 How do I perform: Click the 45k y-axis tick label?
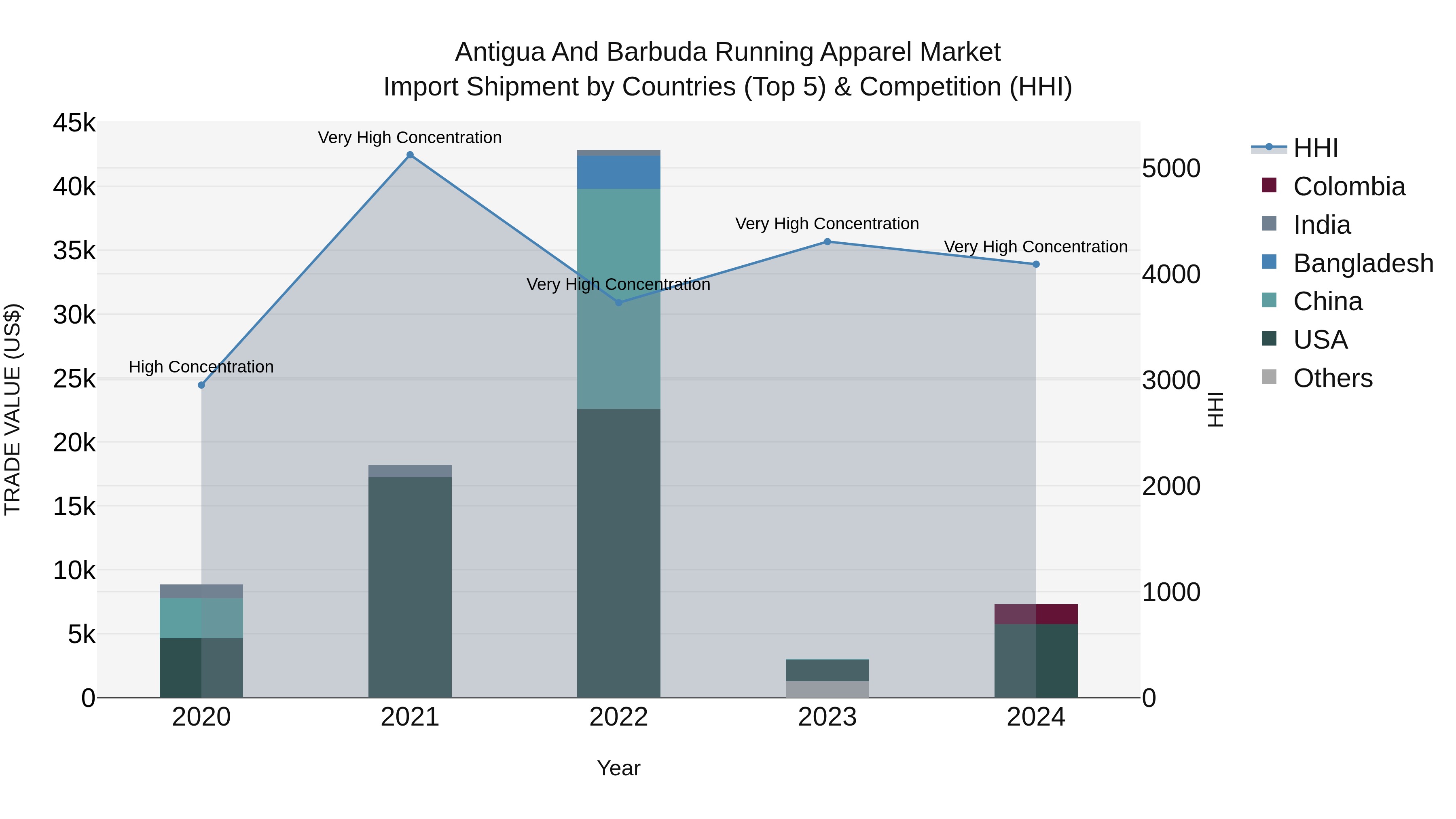point(74,123)
